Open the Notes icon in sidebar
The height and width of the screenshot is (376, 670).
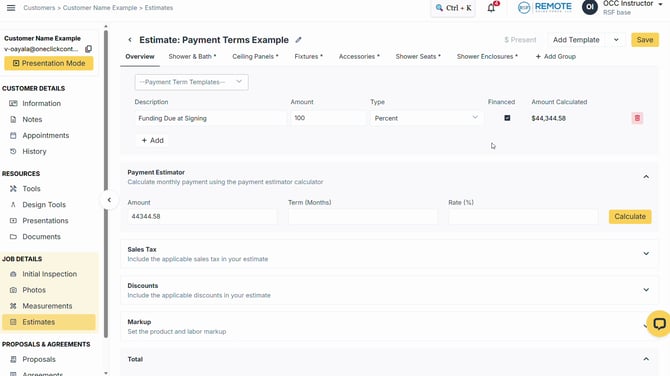pos(13,119)
